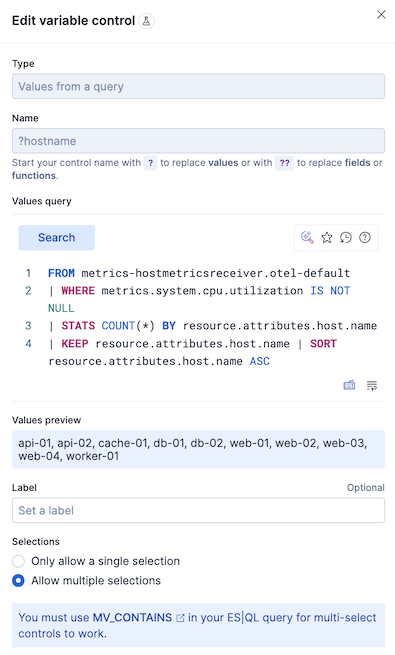Open the ES|QL help icon
Viewport: 395px width, 655px height.
(x=365, y=238)
